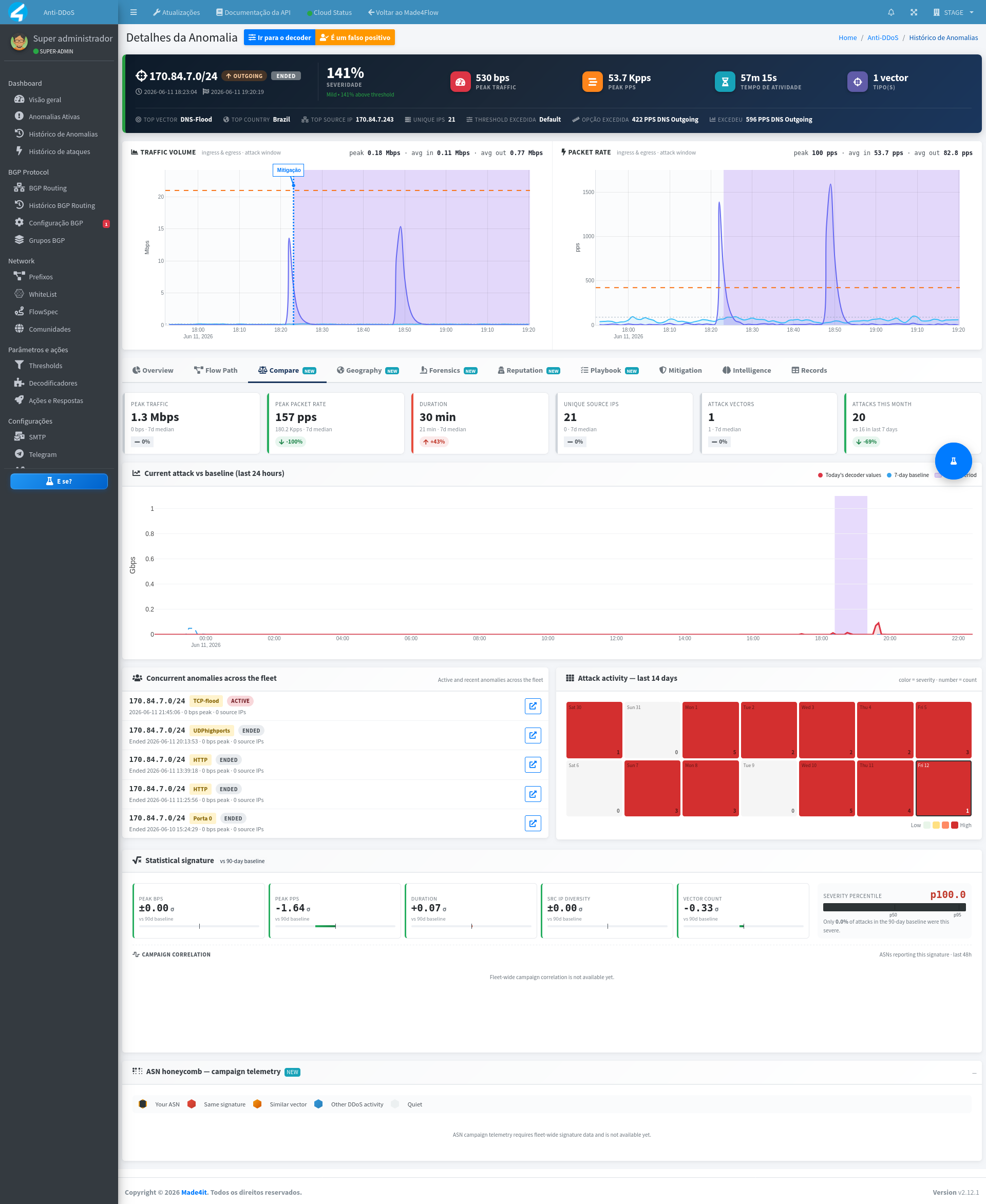The width and height of the screenshot is (986, 1204).
Task: Open the HTTP anomaly ended 11:25:56
Action: pyautogui.click(x=533, y=794)
